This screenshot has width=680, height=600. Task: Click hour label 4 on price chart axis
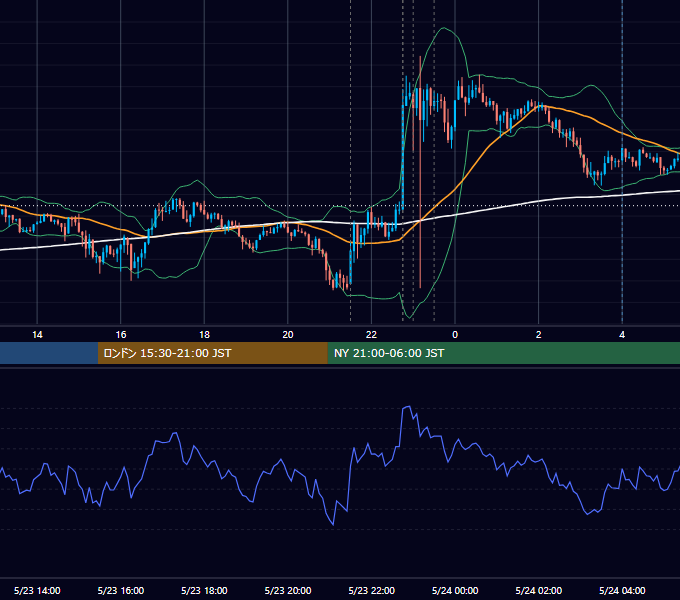(622, 335)
